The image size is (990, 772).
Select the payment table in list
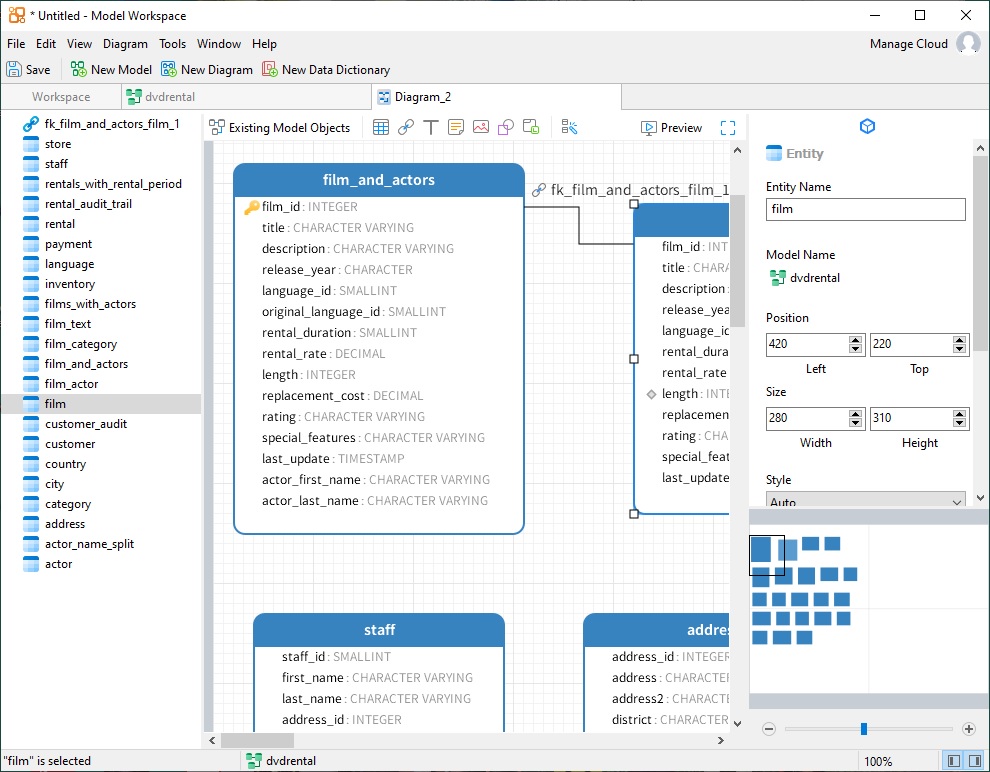click(101, 244)
